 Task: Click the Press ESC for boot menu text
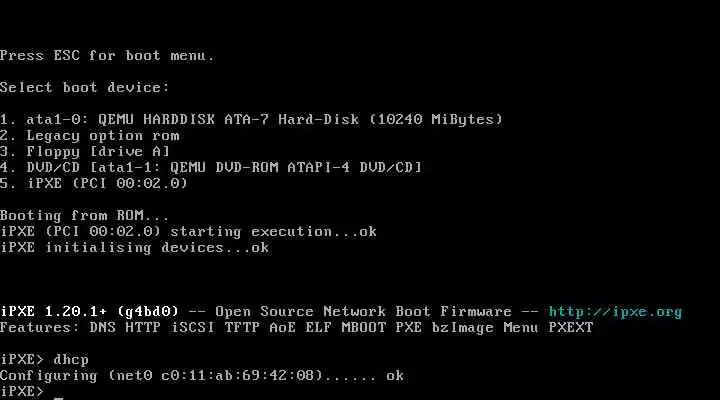[107, 56]
